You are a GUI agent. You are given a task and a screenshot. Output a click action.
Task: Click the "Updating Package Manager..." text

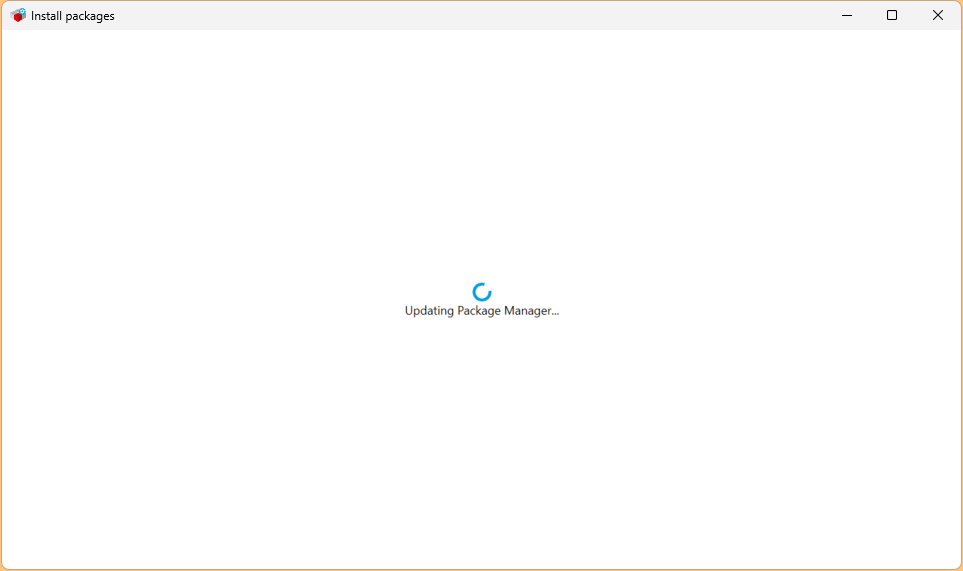click(482, 311)
